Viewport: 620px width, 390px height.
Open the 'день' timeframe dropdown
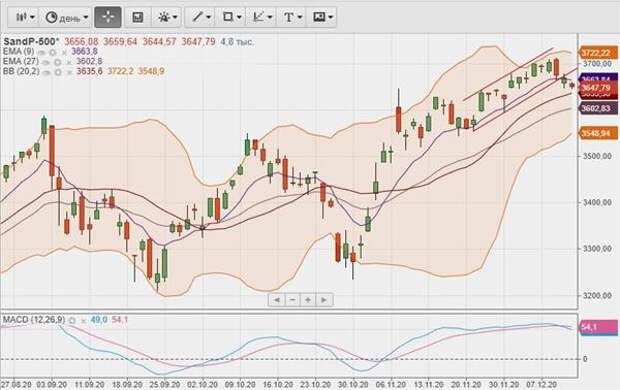(66, 17)
